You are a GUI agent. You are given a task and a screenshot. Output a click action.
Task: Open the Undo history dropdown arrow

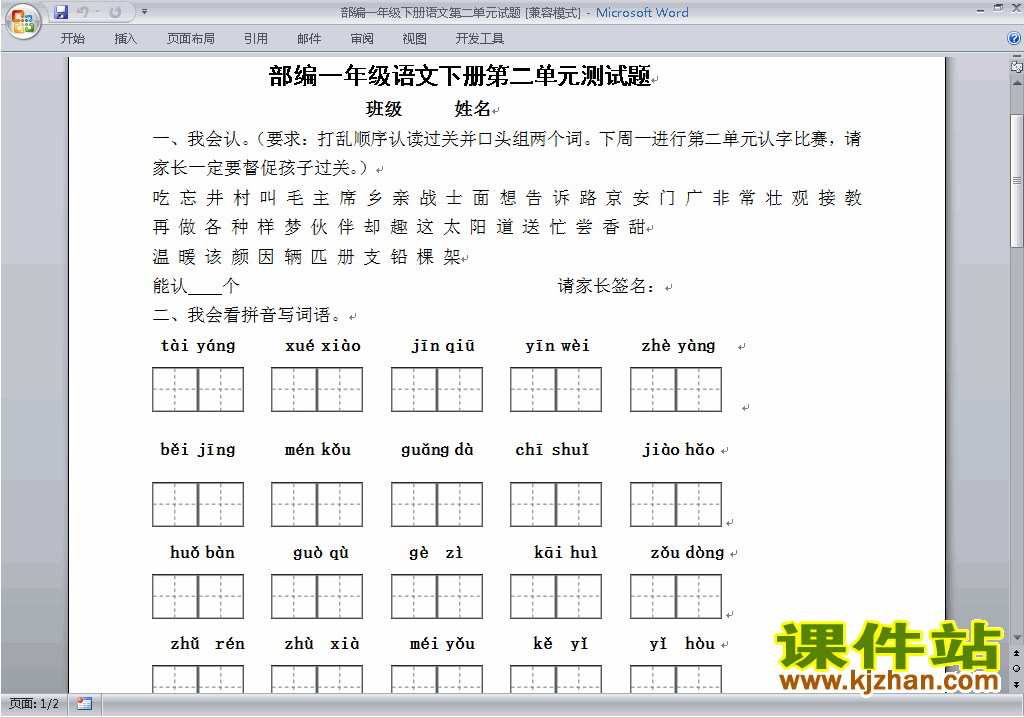click(97, 12)
